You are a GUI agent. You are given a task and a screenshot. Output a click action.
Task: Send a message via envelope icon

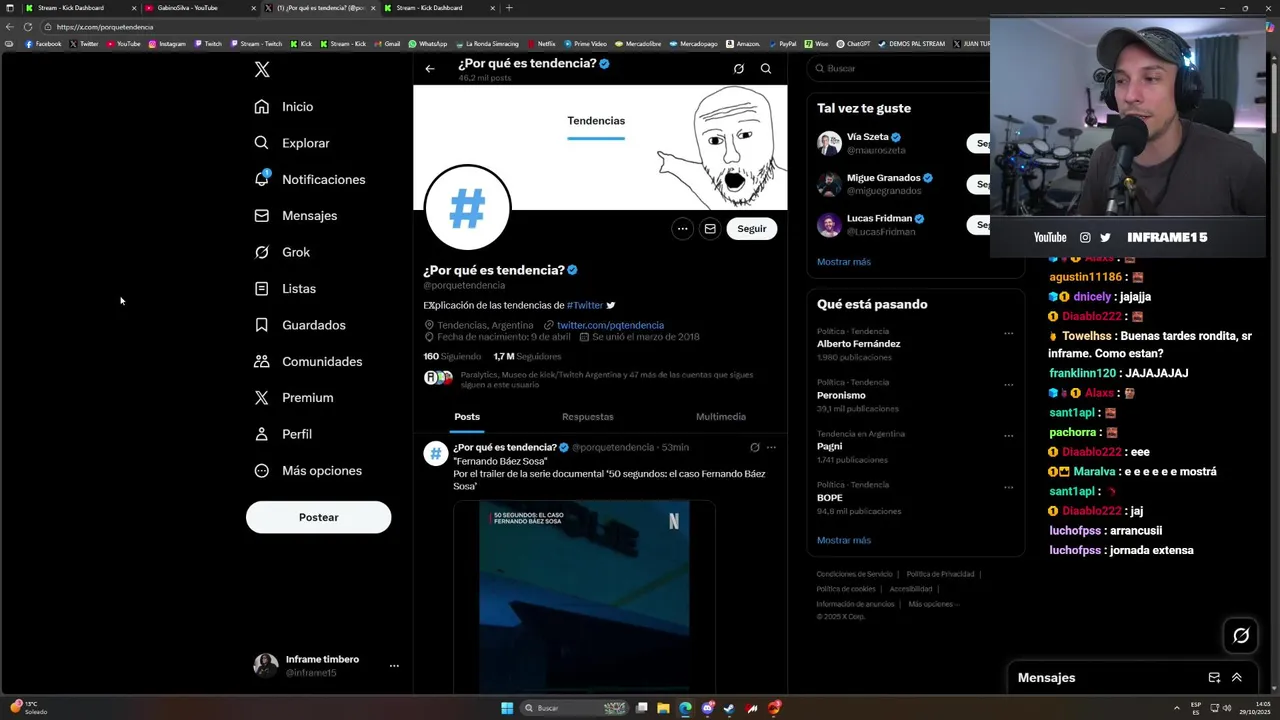click(x=710, y=229)
